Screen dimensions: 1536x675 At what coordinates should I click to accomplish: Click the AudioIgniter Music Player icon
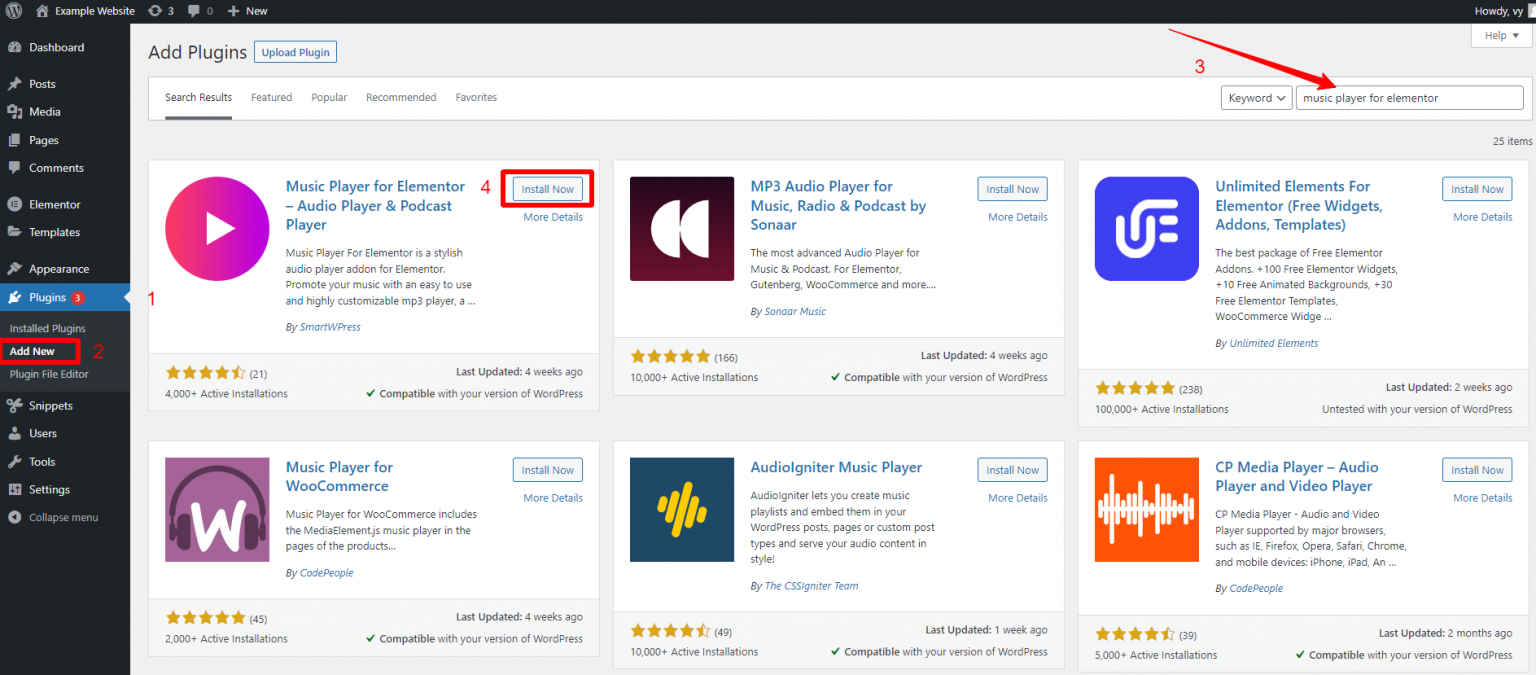coord(682,510)
